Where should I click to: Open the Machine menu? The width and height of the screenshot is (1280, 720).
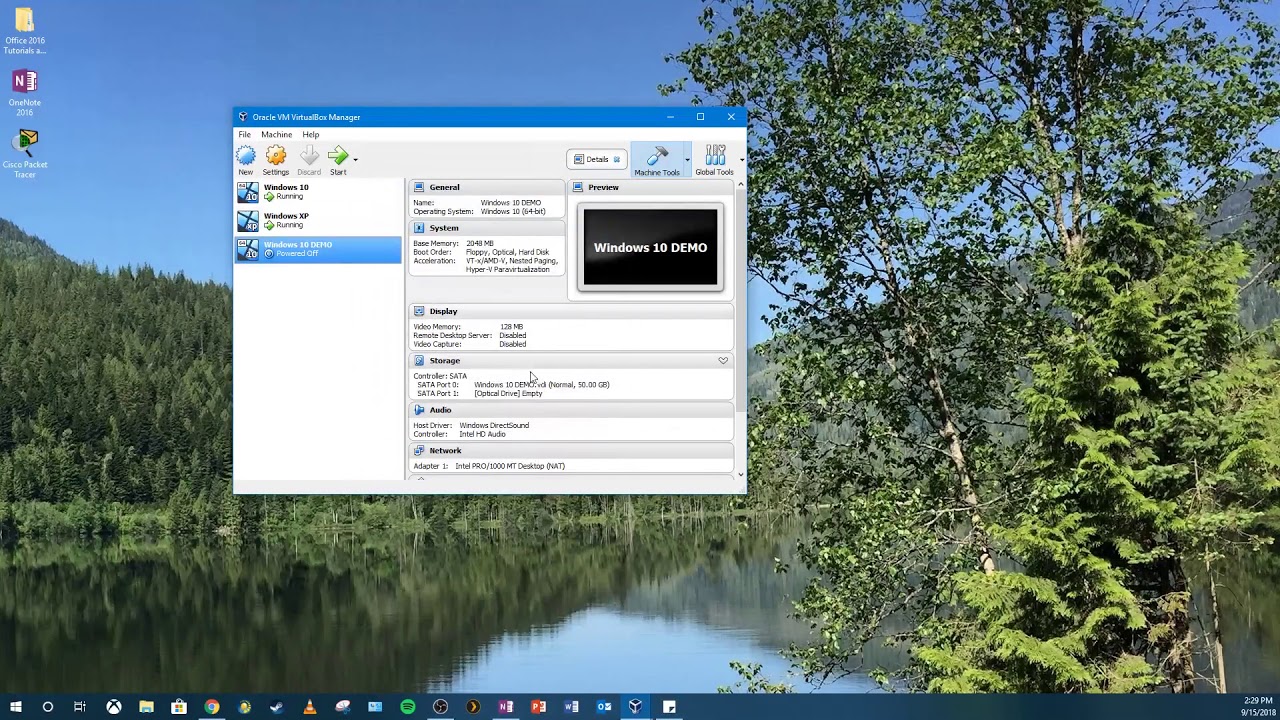click(277, 135)
